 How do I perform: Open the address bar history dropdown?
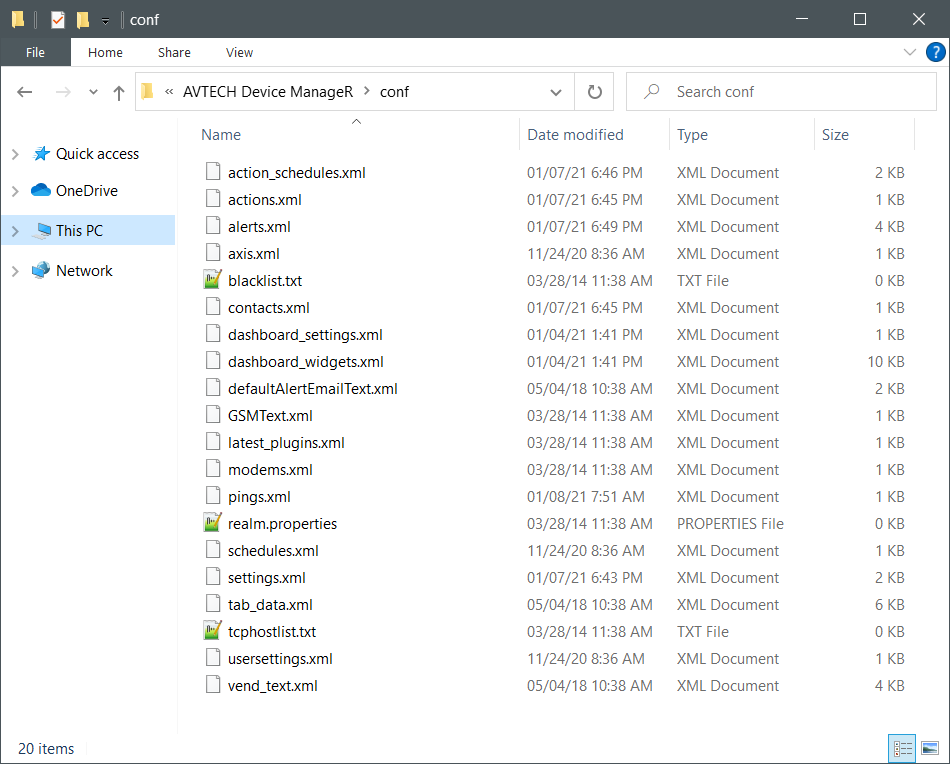pos(556,92)
